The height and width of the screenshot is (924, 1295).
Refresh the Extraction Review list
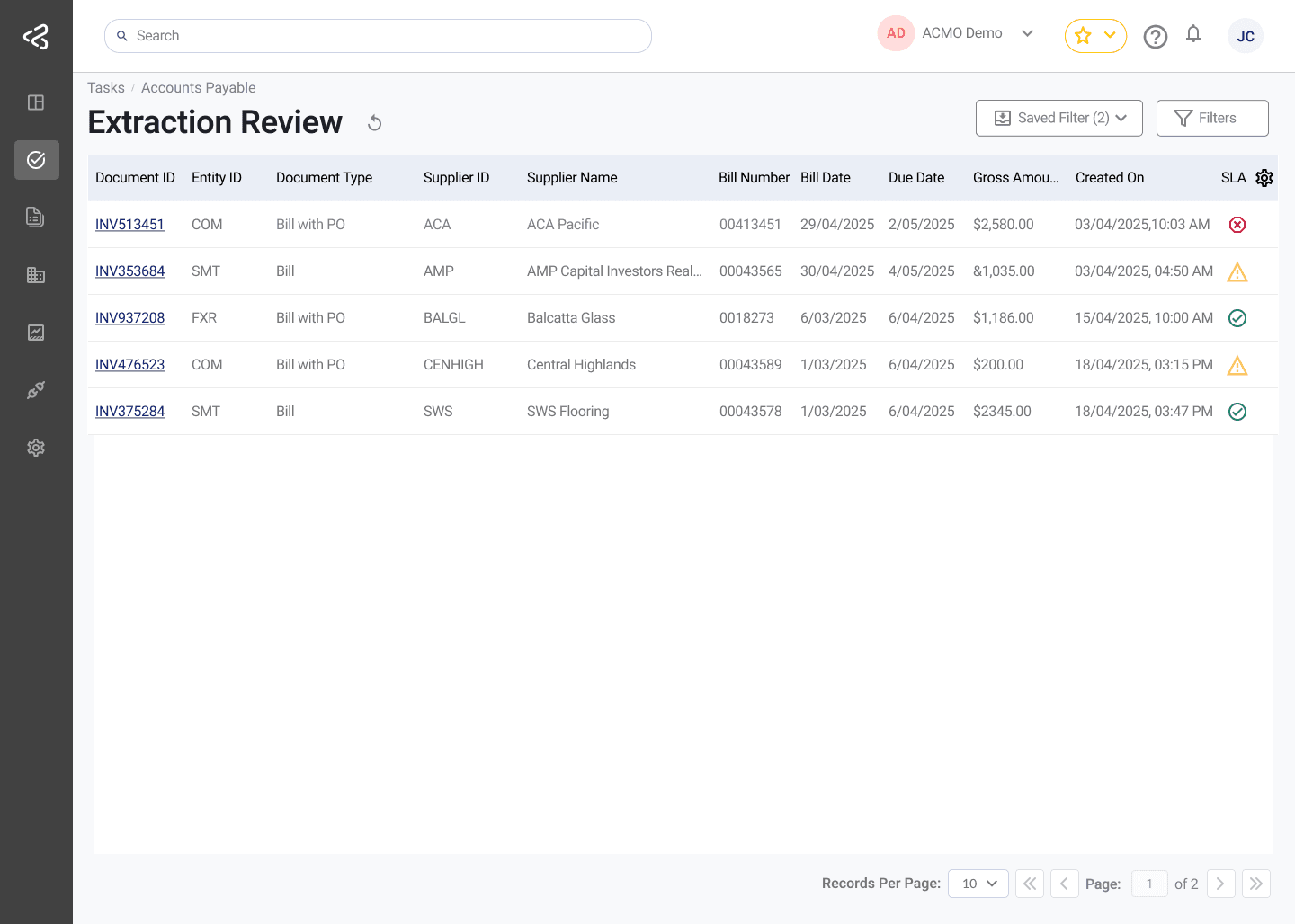374,122
